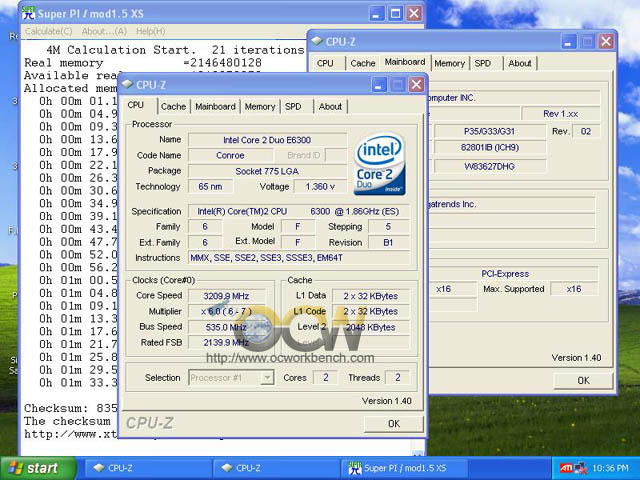Screen dimensions: 640x480
Task: Click the sensor value 'W83627DHG'
Action: [x=490, y=166]
